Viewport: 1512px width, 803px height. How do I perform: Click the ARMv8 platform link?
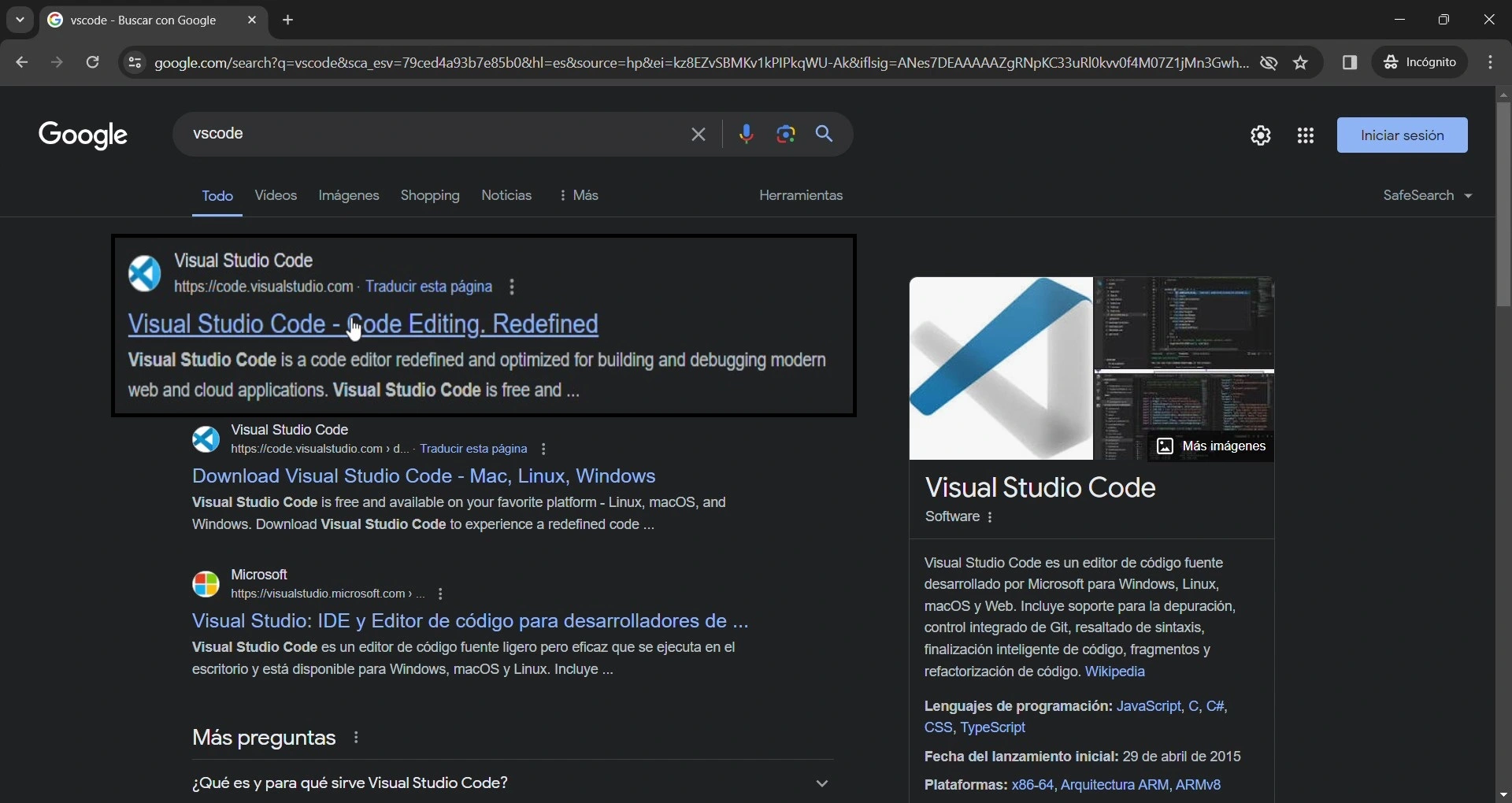pos(1199,785)
